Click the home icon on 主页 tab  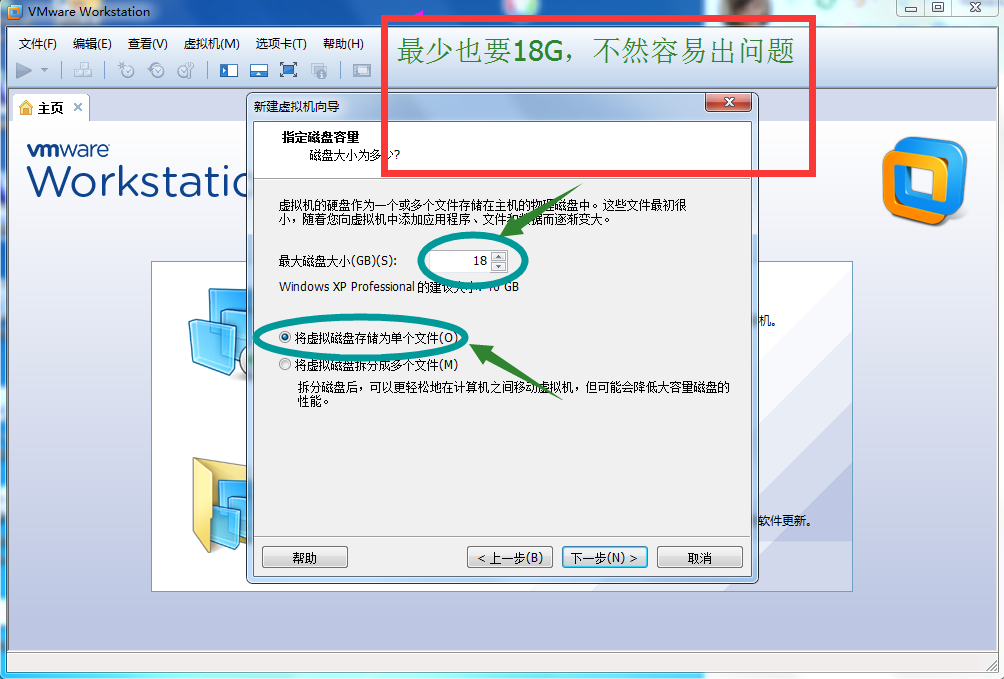[26, 108]
